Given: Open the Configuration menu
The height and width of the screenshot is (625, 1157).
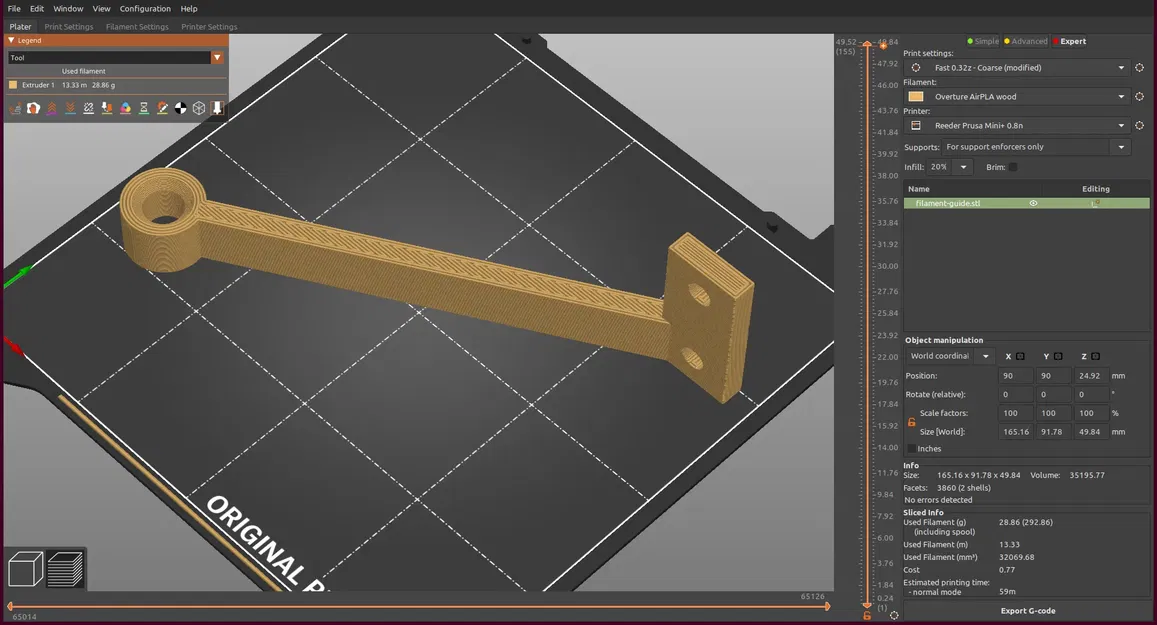Looking at the screenshot, I should point(145,9).
